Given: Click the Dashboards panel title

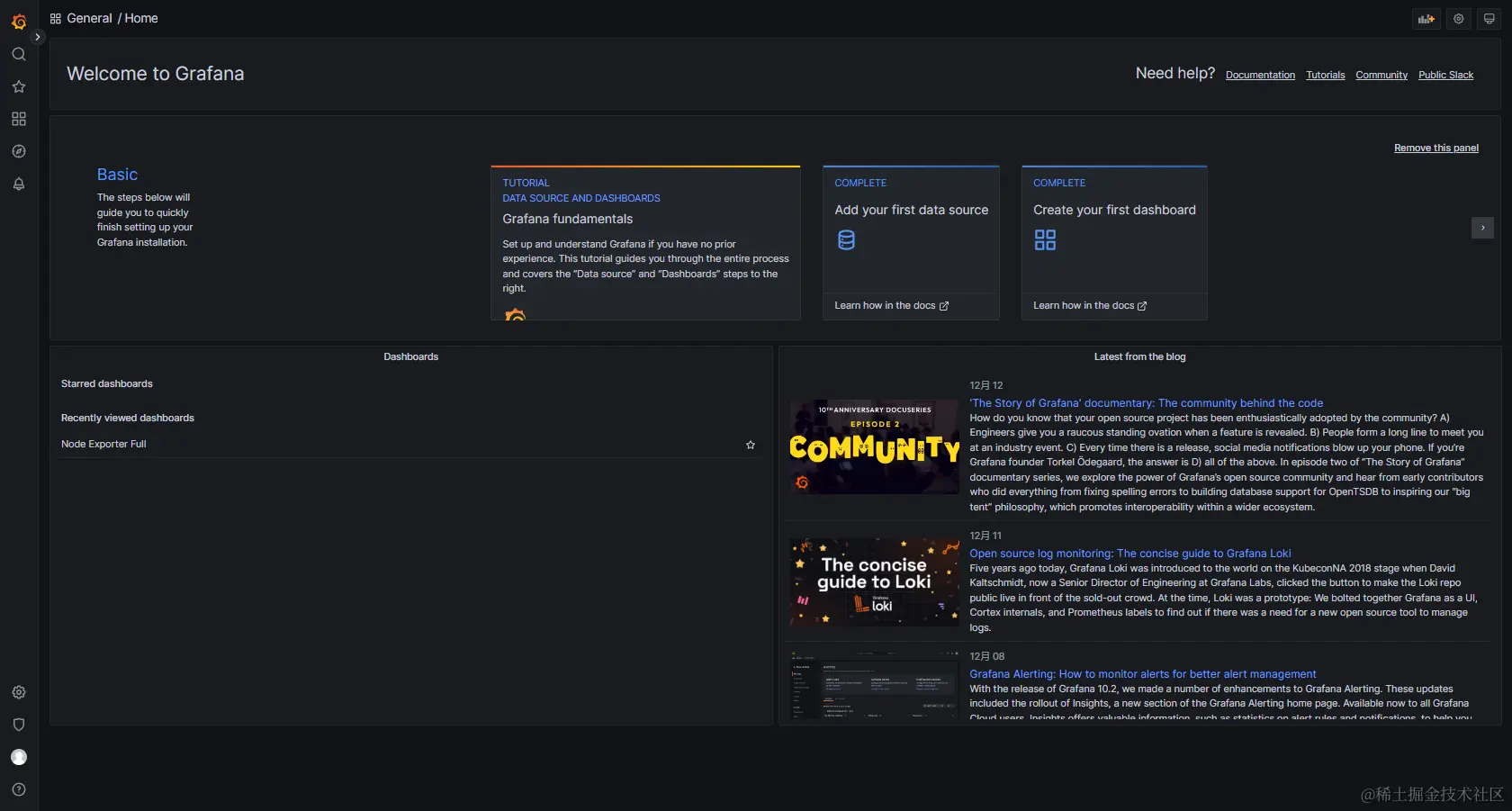Looking at the screenshot, I should 411,356.
